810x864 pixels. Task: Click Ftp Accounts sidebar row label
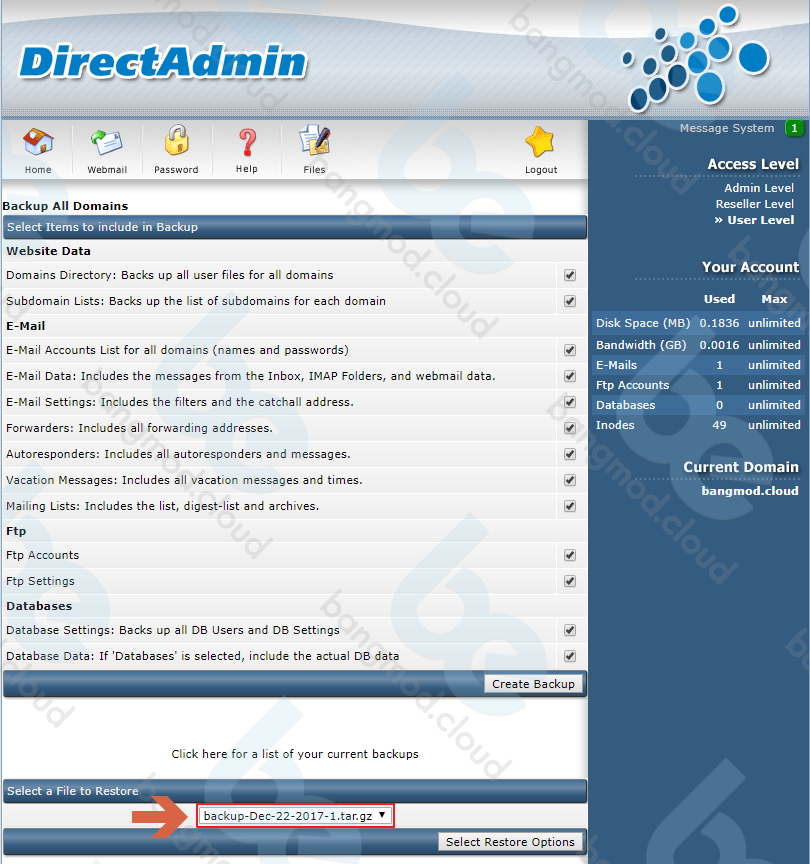click(632, 385)
